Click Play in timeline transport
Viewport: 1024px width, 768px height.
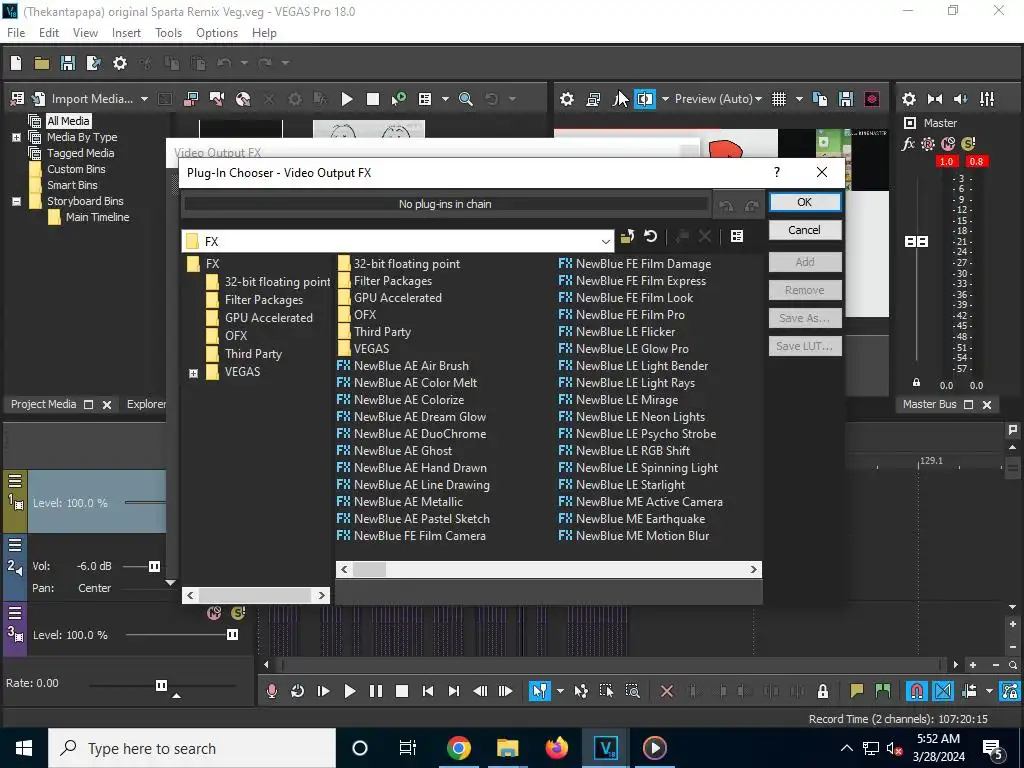[x=349, y=691]
